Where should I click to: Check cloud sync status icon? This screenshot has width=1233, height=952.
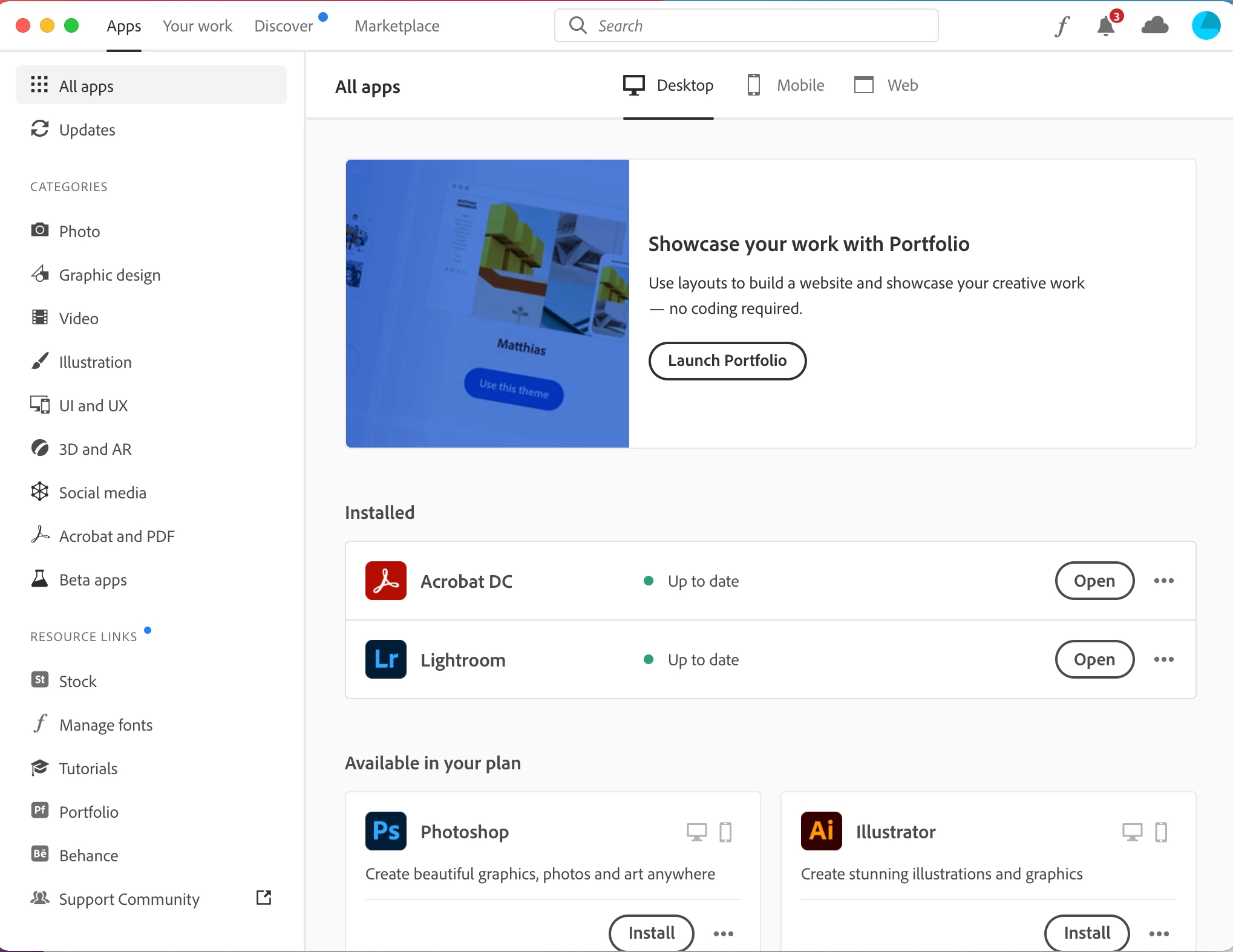click(x=1155, y=25)
